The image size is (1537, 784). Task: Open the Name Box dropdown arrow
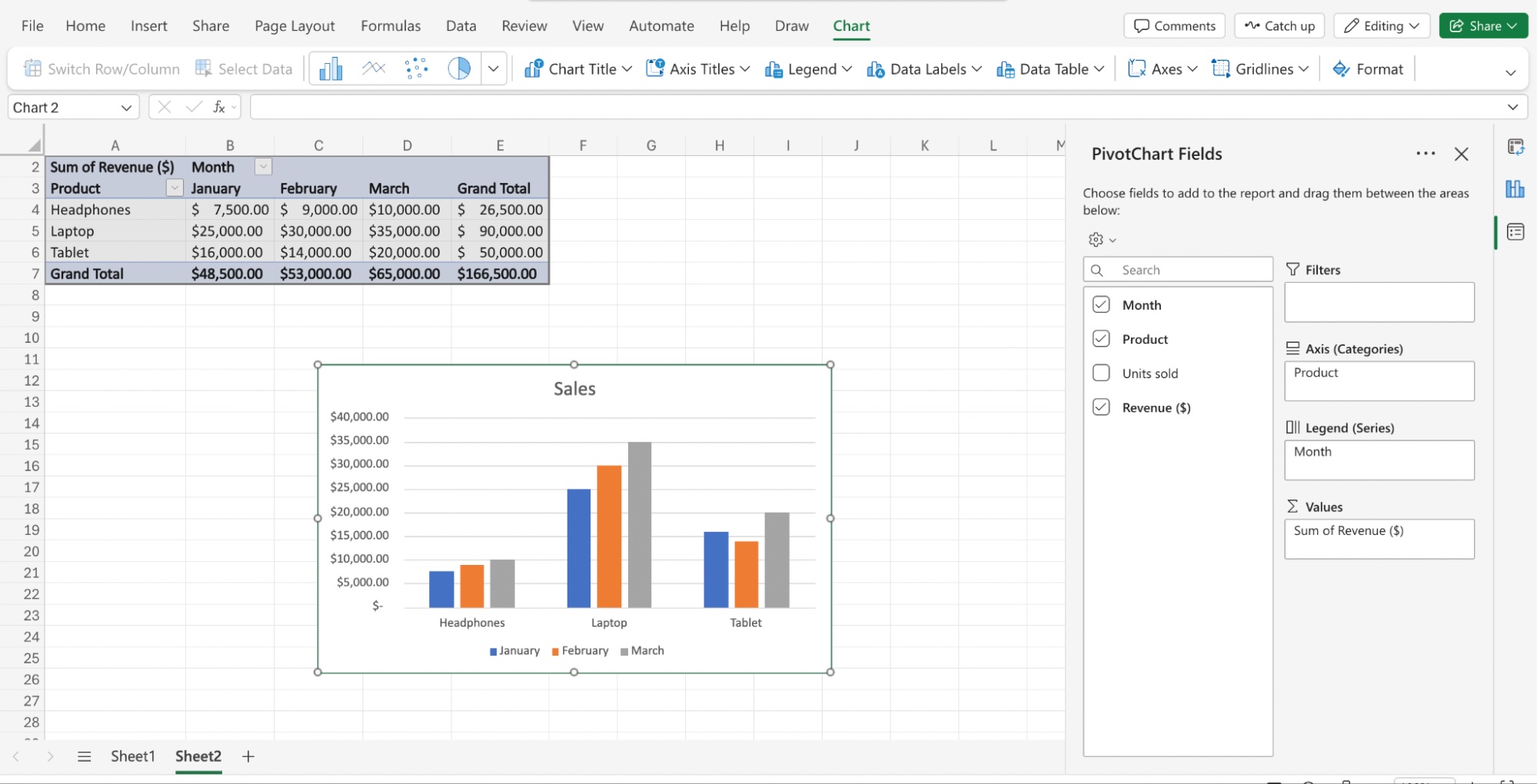pos(126,108)
